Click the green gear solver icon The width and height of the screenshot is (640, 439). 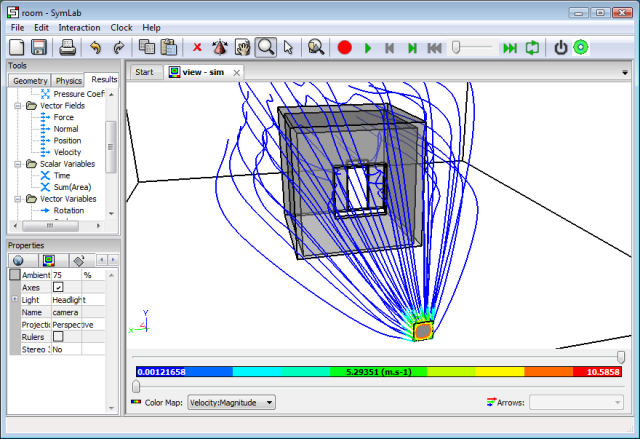(x=581, y=47)
